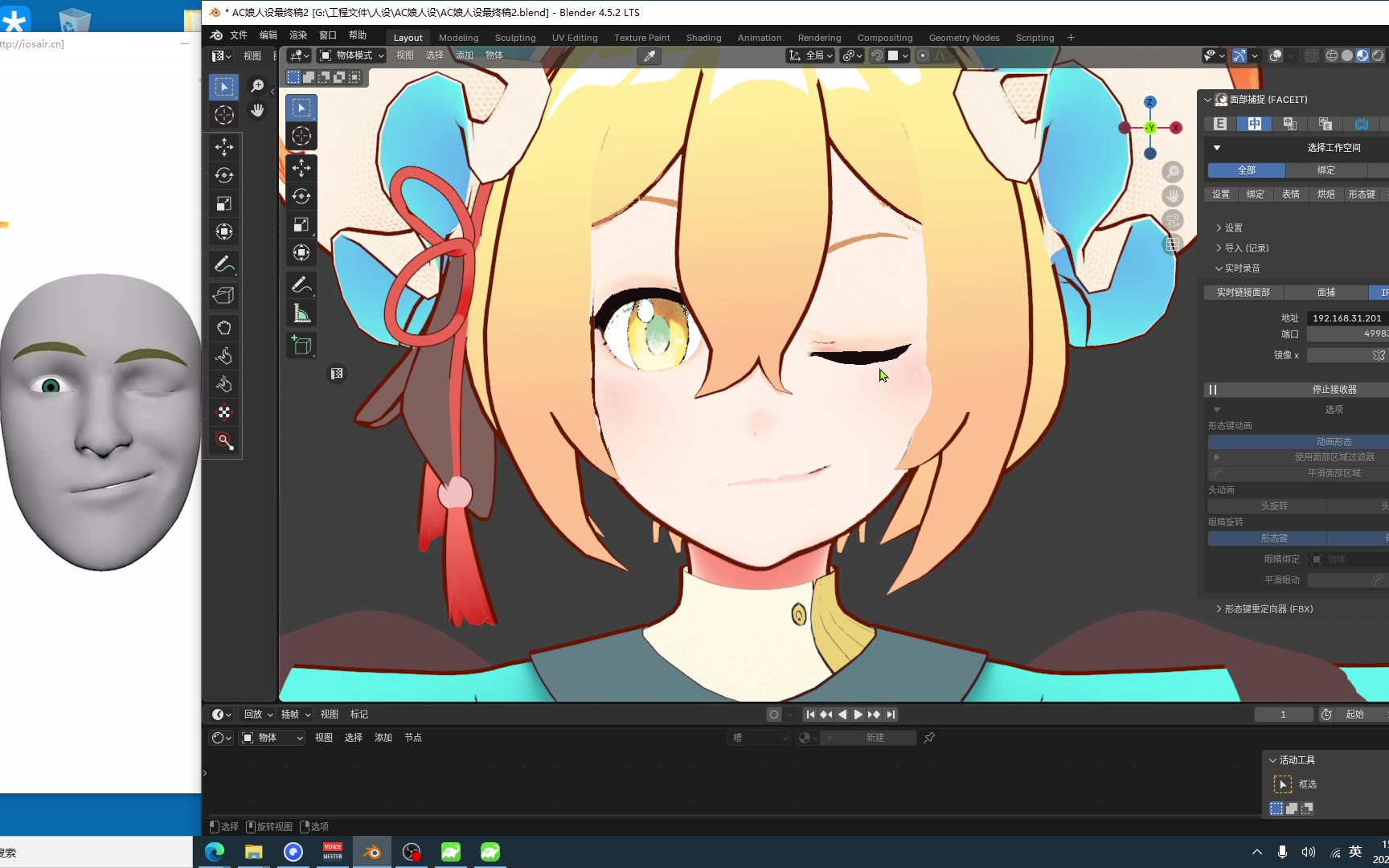Select the checkered Pinch tool with red arrows
Image resolution: width=1389 pixels, height=868 pixels.
click(x=224, y=412)
